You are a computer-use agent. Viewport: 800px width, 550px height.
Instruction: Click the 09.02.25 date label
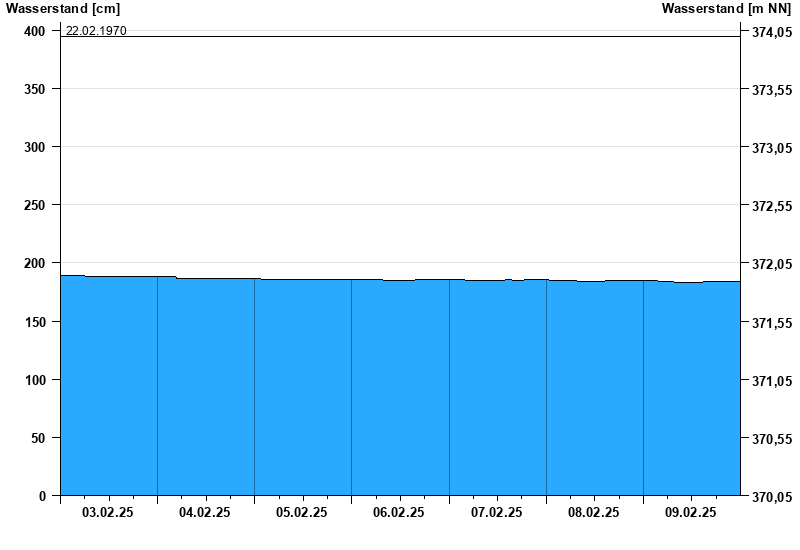pyautogui.click(x=690, y=513)
